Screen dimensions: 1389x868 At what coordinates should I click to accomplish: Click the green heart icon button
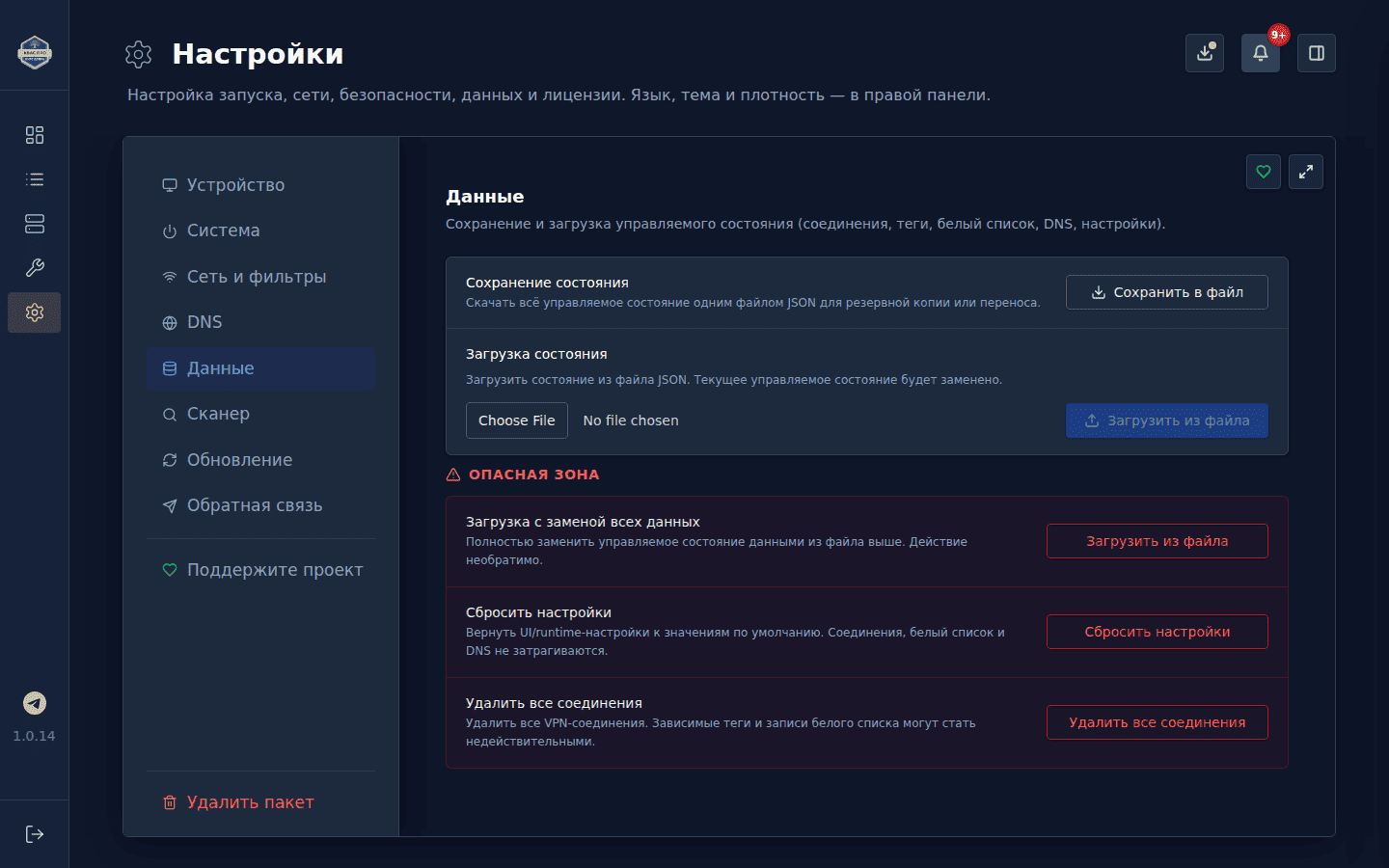coord(1264,172)
